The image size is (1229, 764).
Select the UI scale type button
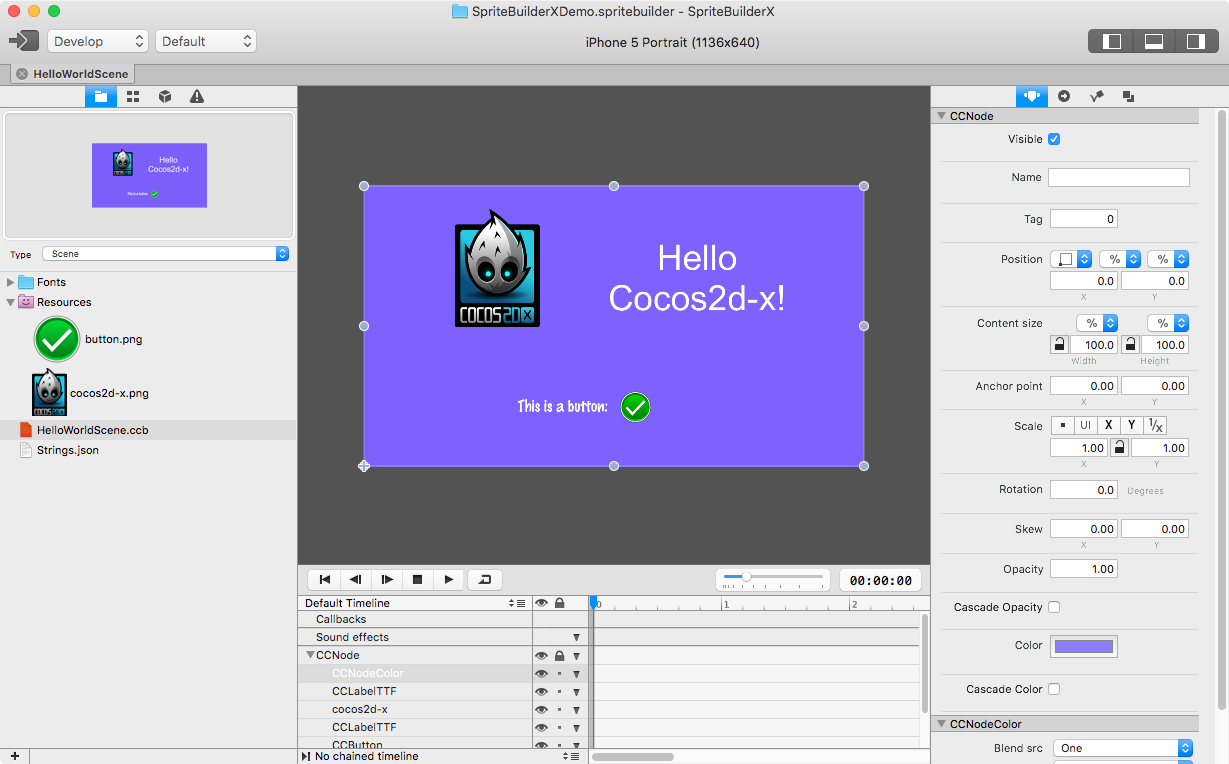(x=1085, y=426)
